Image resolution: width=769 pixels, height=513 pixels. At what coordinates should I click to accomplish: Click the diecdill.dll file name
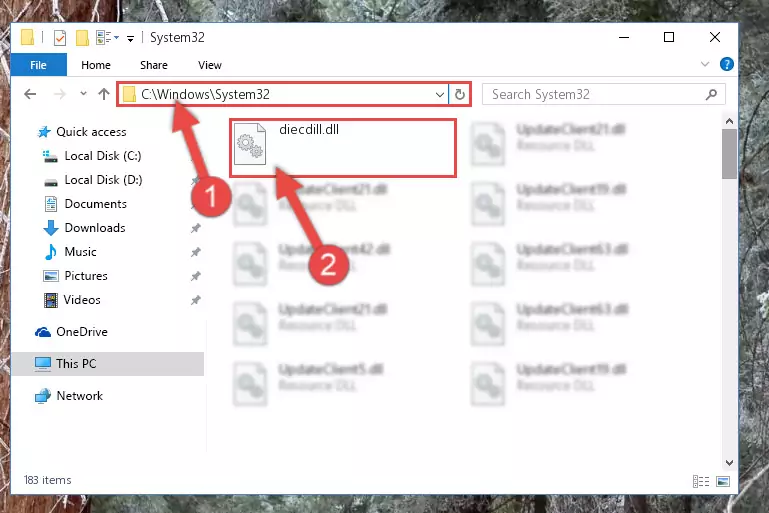pyautogui.click(x=309, y=129)
